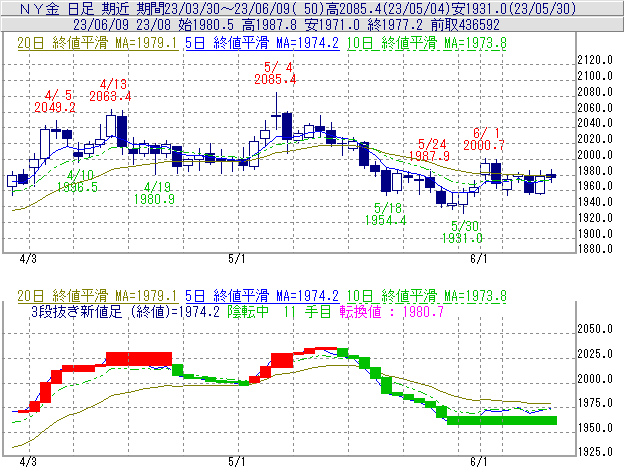Image resolution: width=624 pixels, height=475 pixels.
Task: Click the 6/1 2000.7 label
Action: tap(484, 139)
